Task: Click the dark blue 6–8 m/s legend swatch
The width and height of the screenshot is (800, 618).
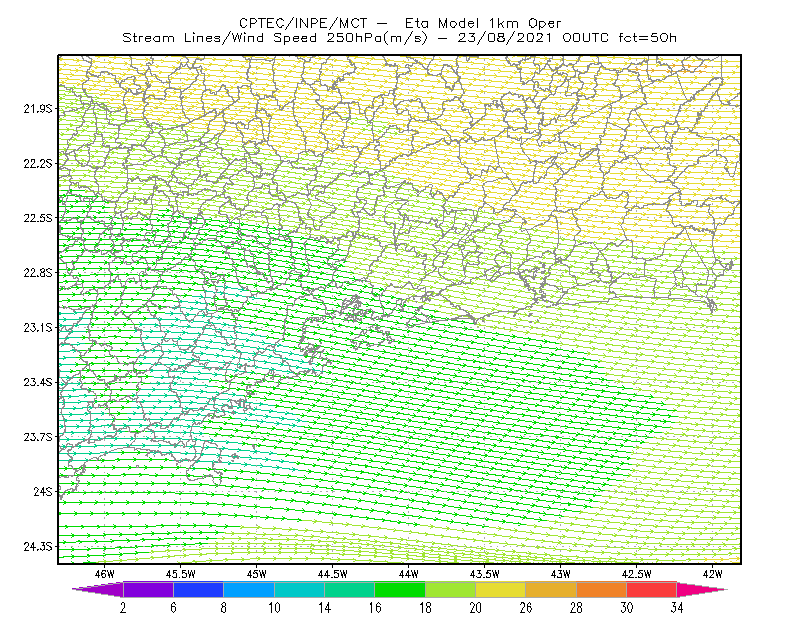Action: 198,589
